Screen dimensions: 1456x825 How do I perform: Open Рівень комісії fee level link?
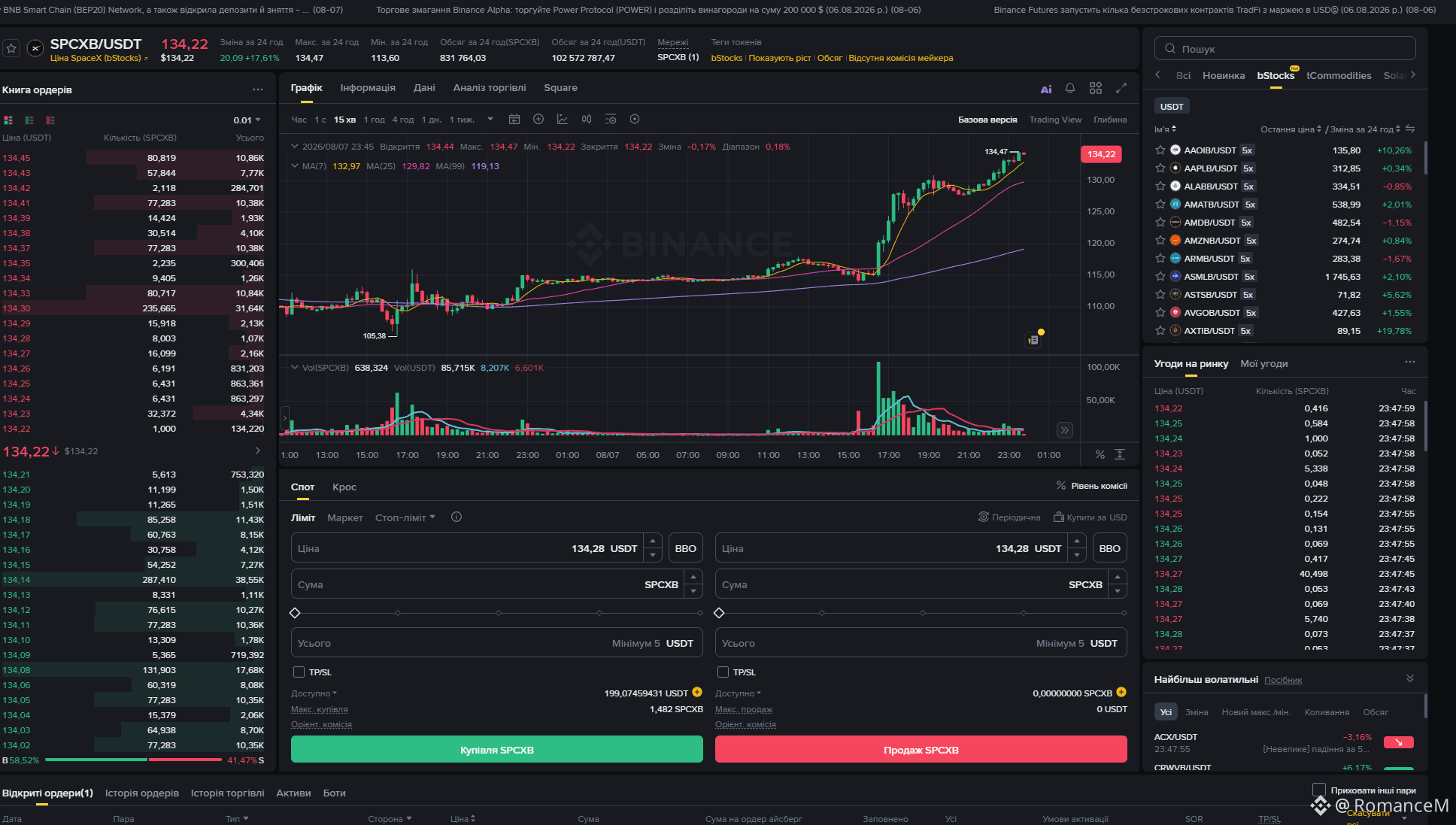[x=1091, y=486]
